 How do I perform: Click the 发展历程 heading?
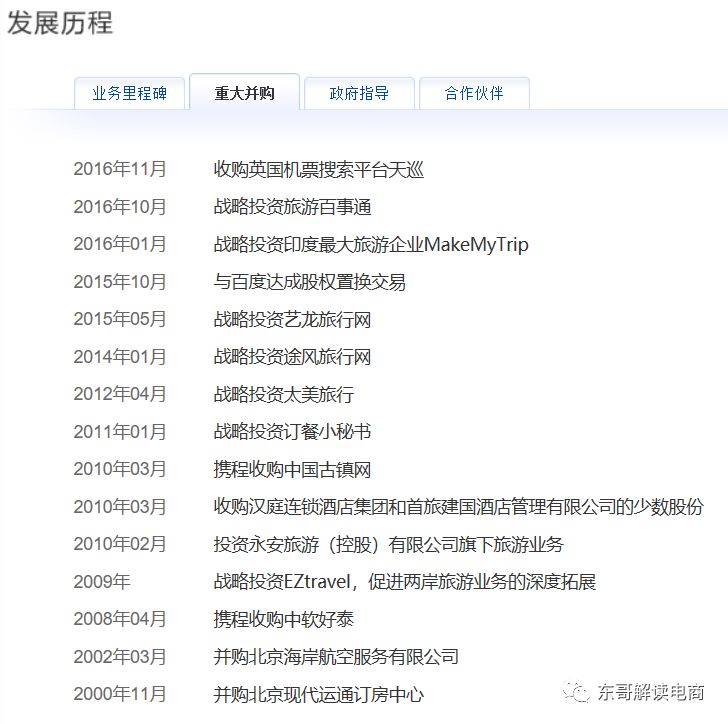[x=60, y=23]
